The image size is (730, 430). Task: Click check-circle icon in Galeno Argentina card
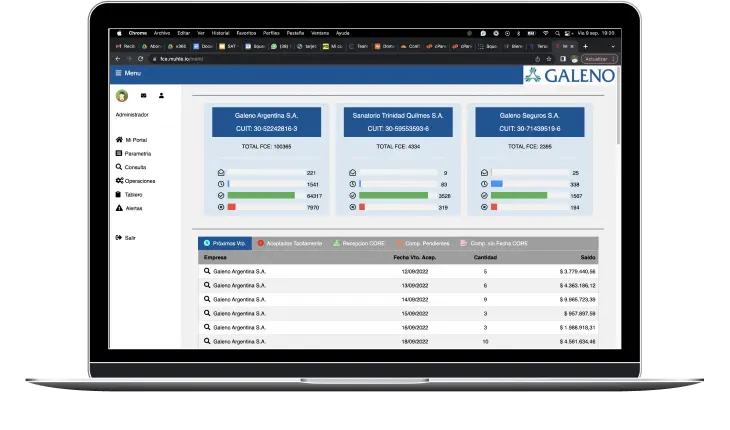(x=221, y=196)
